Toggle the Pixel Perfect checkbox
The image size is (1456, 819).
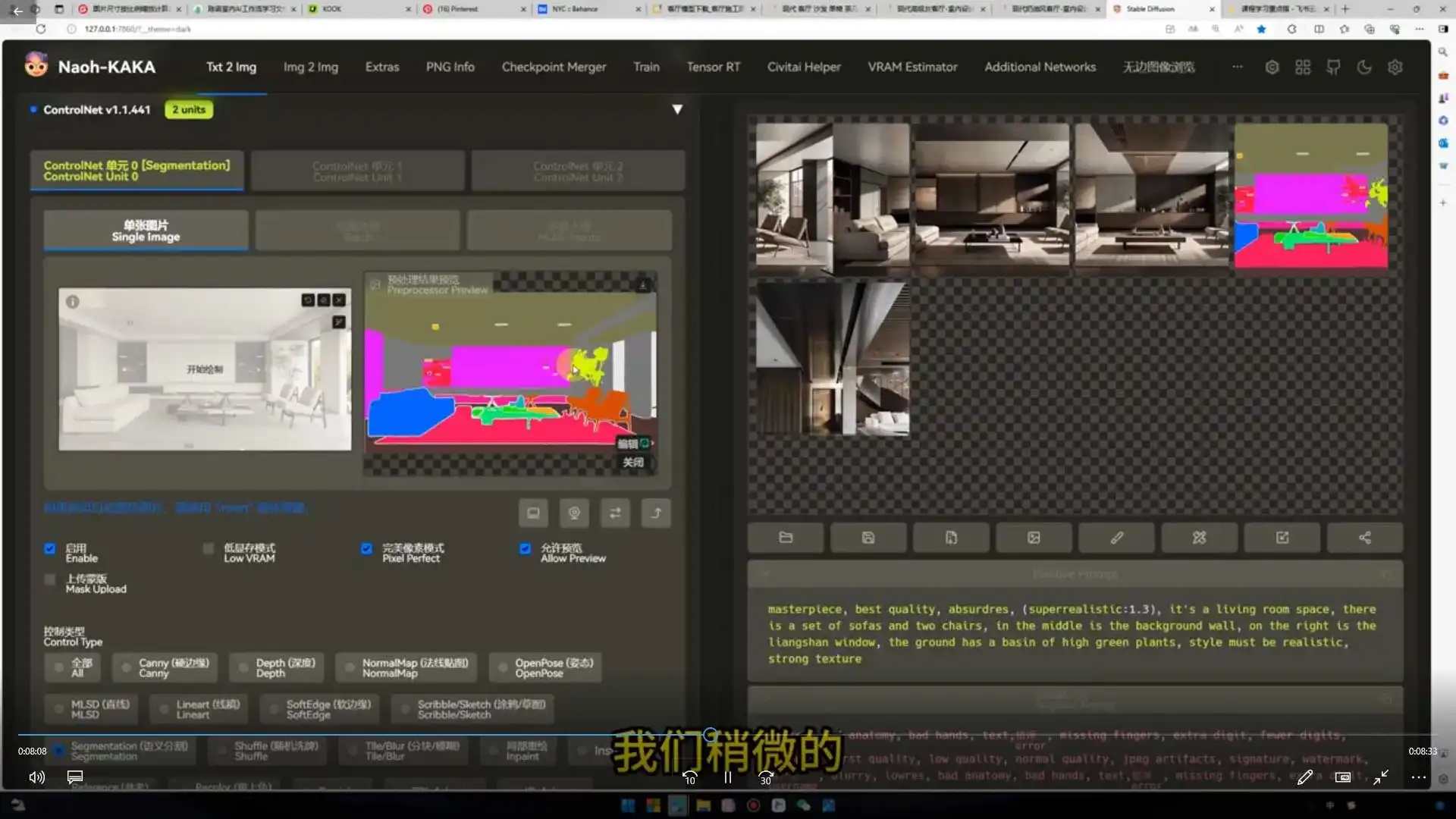point(367,548)
